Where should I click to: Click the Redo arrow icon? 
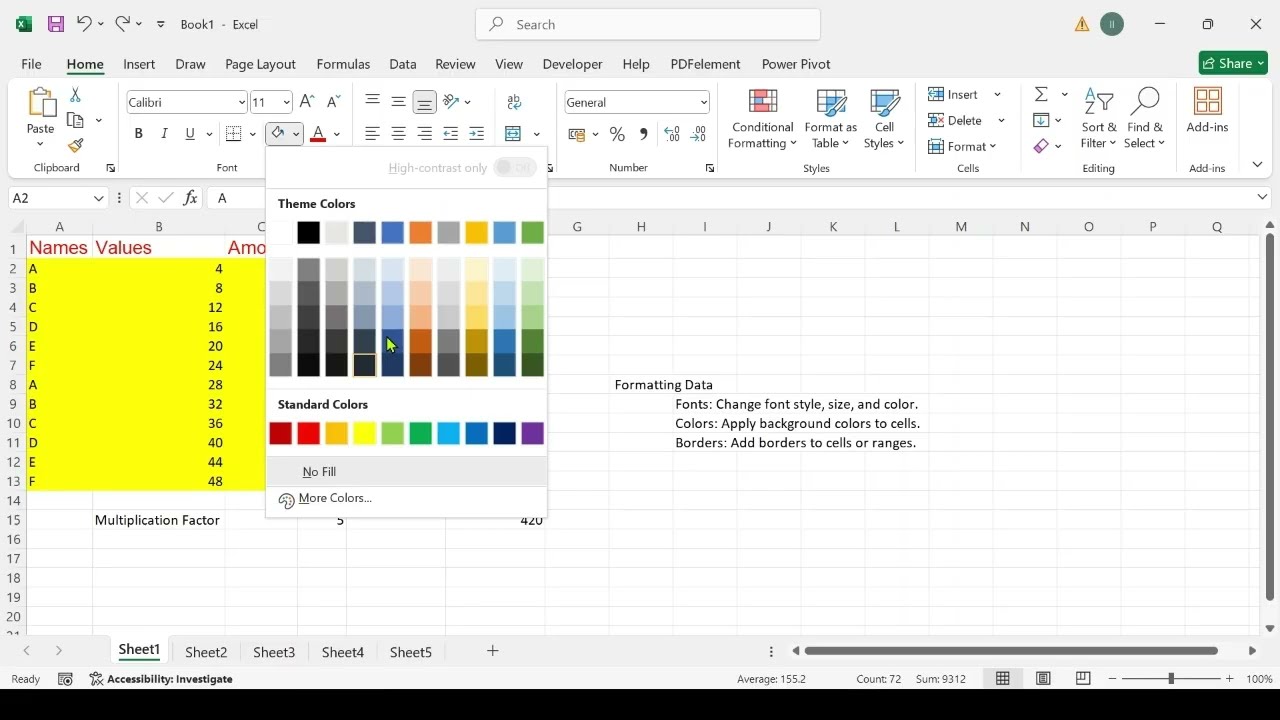click(122, 24)
